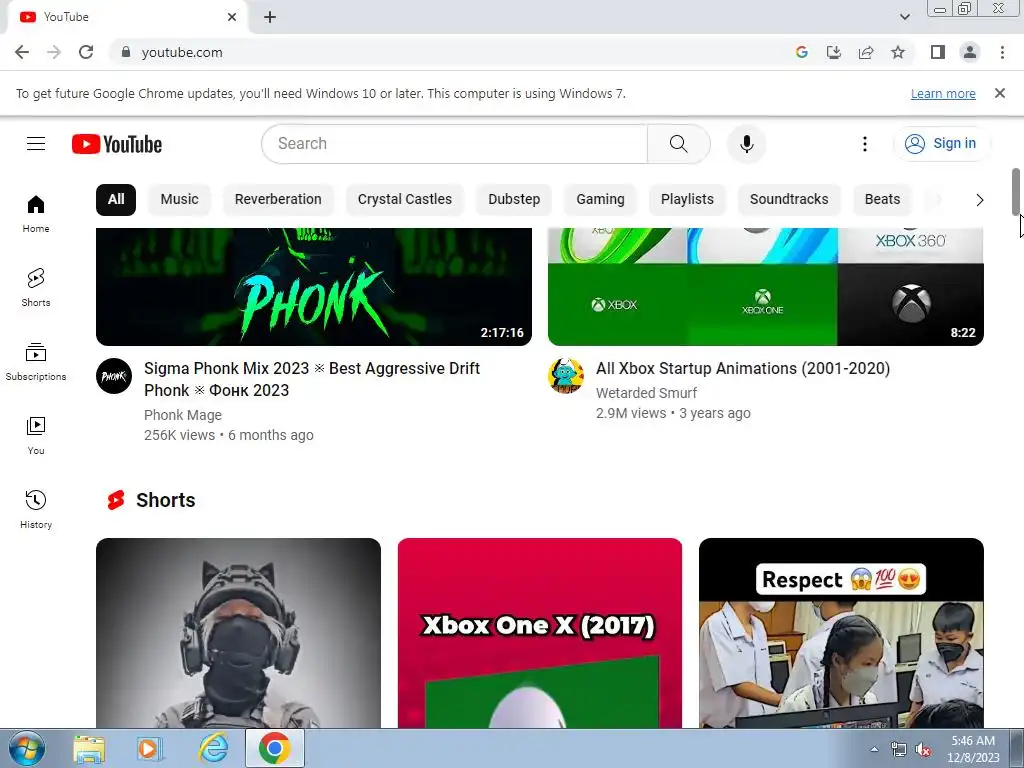Screen dimensions: 1024x768
Task: Select the Reverberation filter chip
Action: (x=278, y=199)
